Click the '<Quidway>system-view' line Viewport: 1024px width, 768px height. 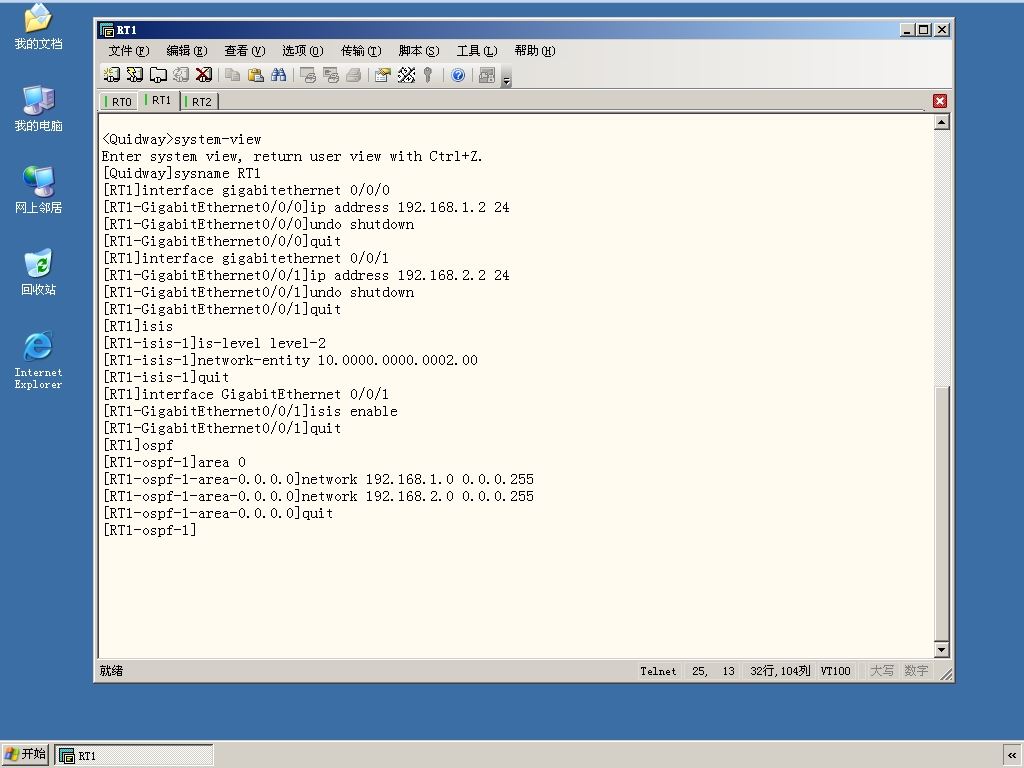tap(181, 139)
